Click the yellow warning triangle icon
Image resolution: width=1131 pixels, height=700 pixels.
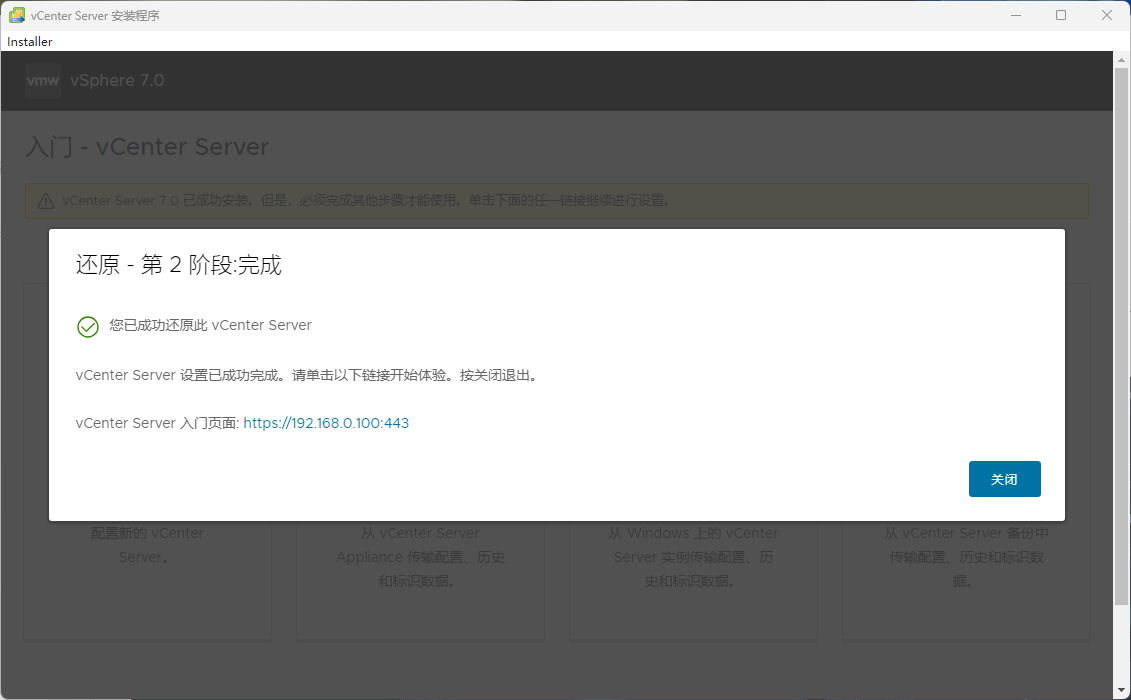(x=46, y=201)
